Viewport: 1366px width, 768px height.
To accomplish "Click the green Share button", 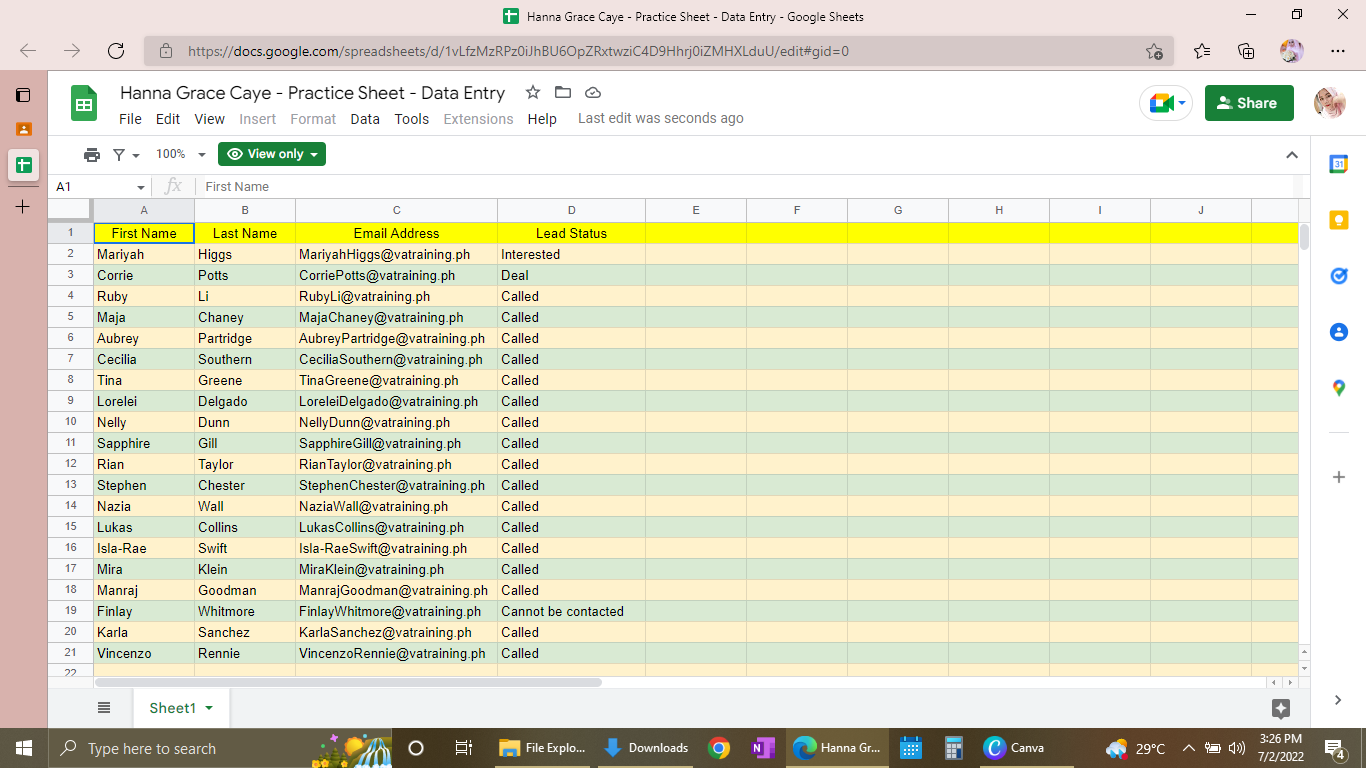I will click(x=1249, y=103).
